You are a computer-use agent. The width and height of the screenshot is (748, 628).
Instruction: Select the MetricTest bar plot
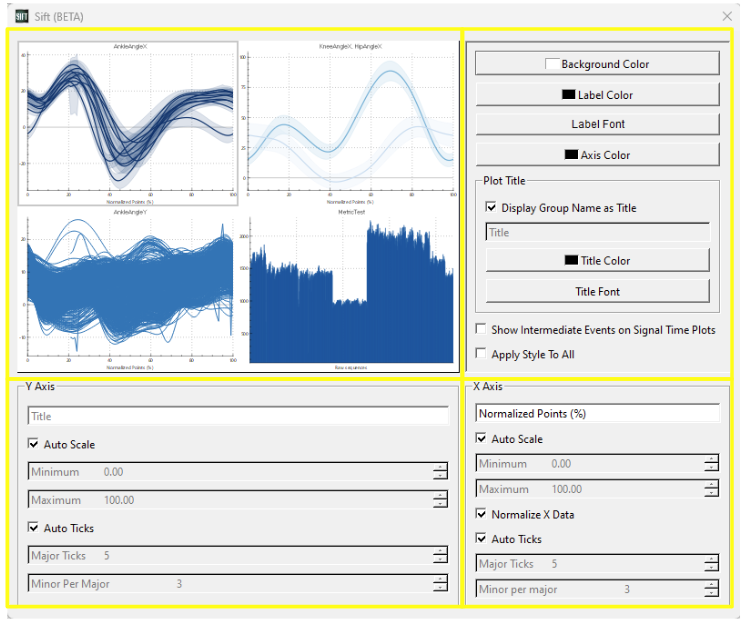click(x=350, y=288)
